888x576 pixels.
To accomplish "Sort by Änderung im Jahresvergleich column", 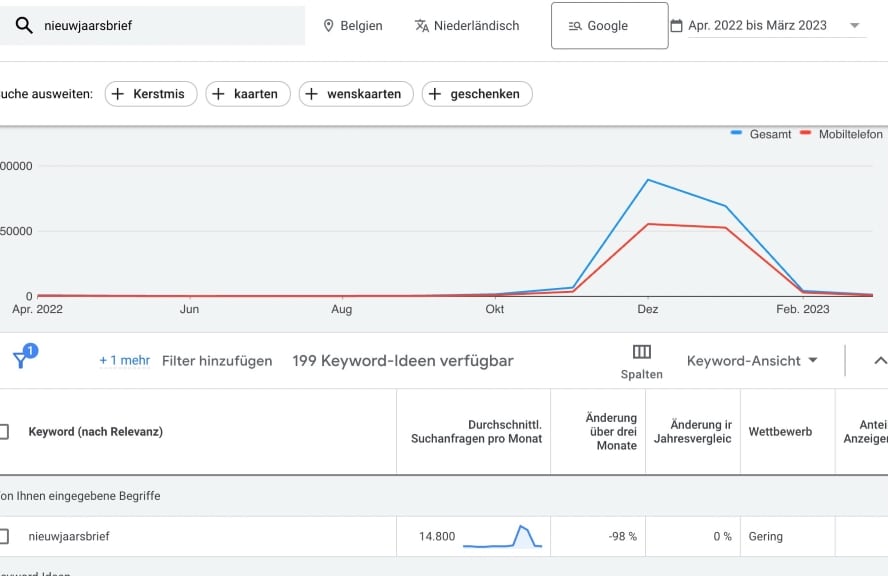I will click(693, 432).
